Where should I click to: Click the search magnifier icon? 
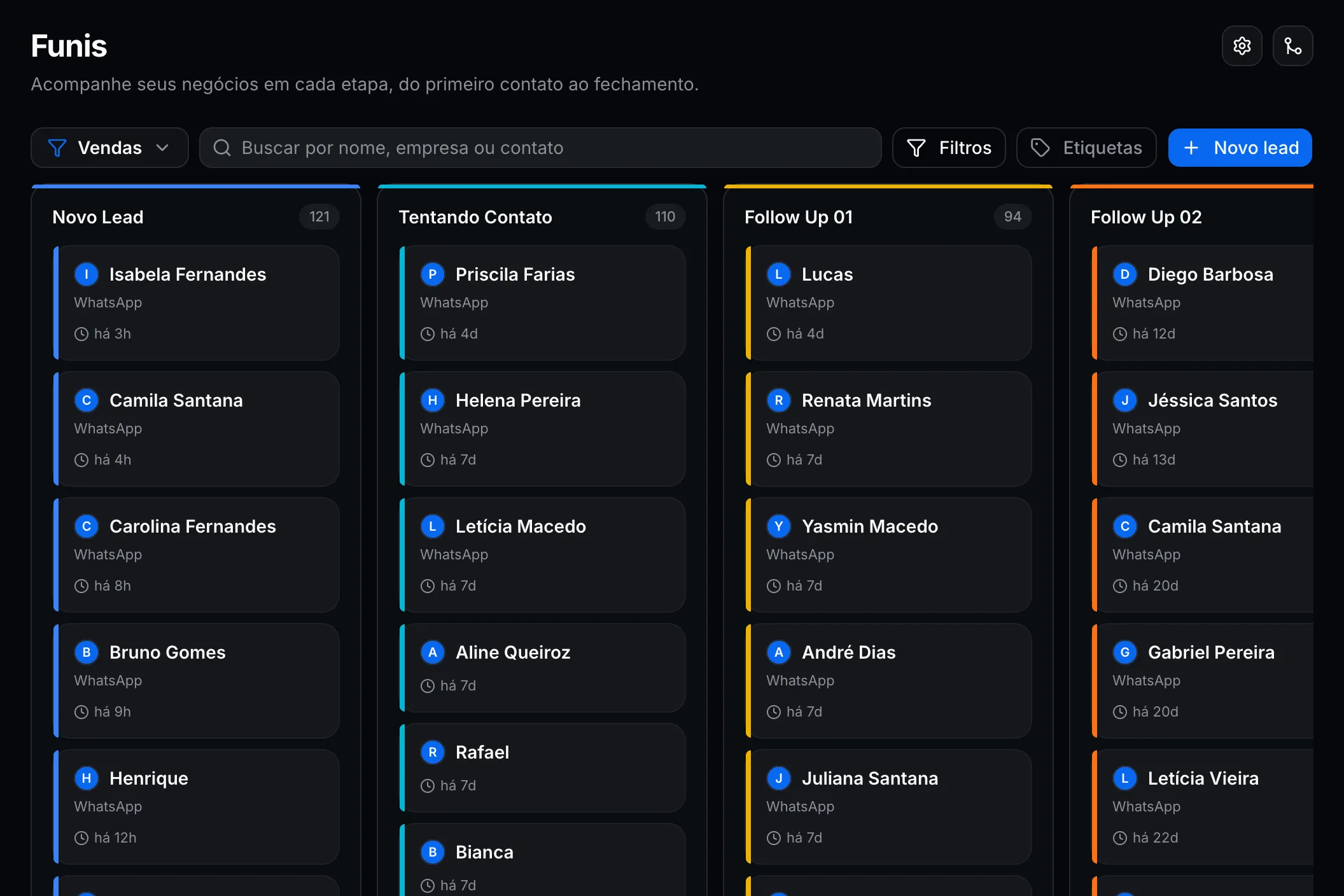221,148
